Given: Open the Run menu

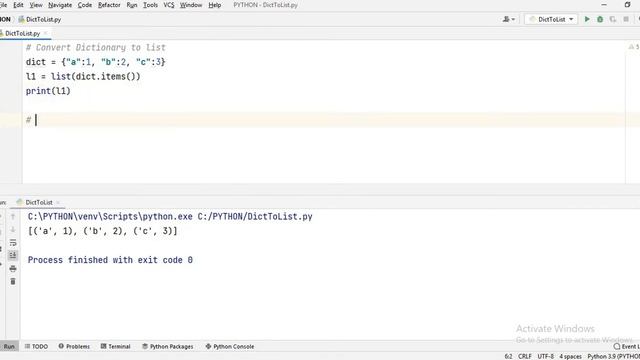Looking at the screenshot, I should click(132, 5).
